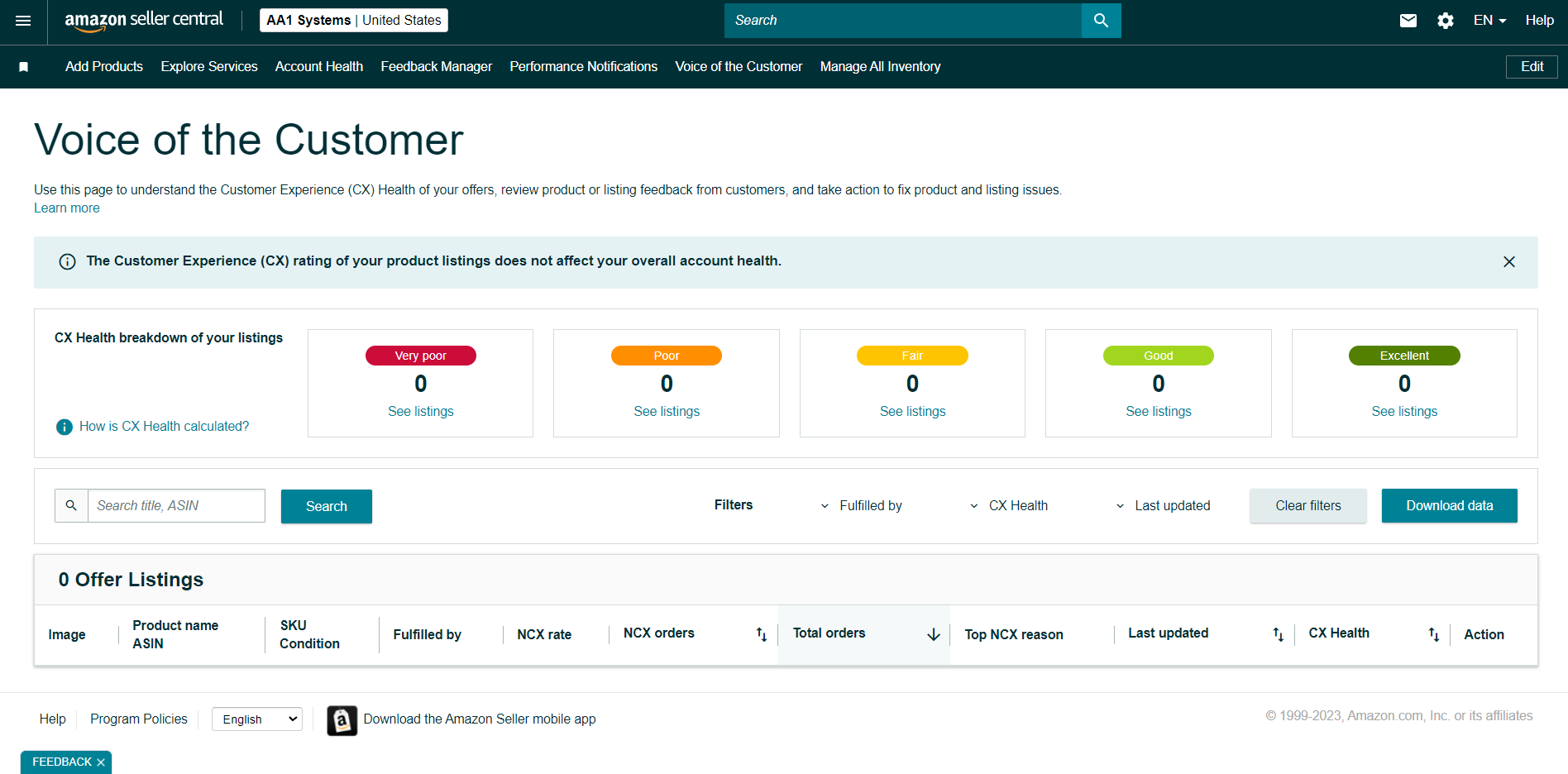Open the EN language dropdown
Viewport: 1568px width, 774px height.
1489,21
